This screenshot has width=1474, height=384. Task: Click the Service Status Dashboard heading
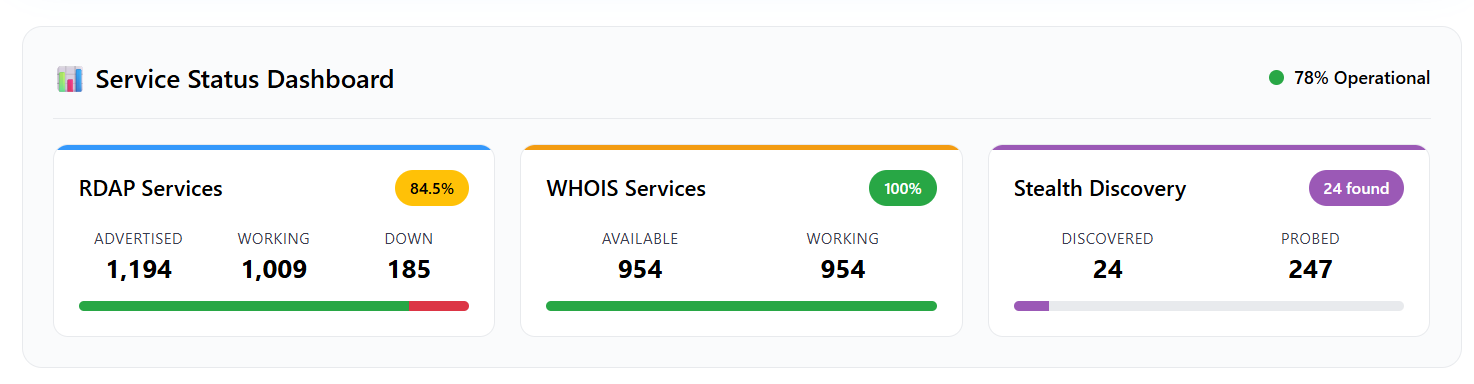point(245,79)
